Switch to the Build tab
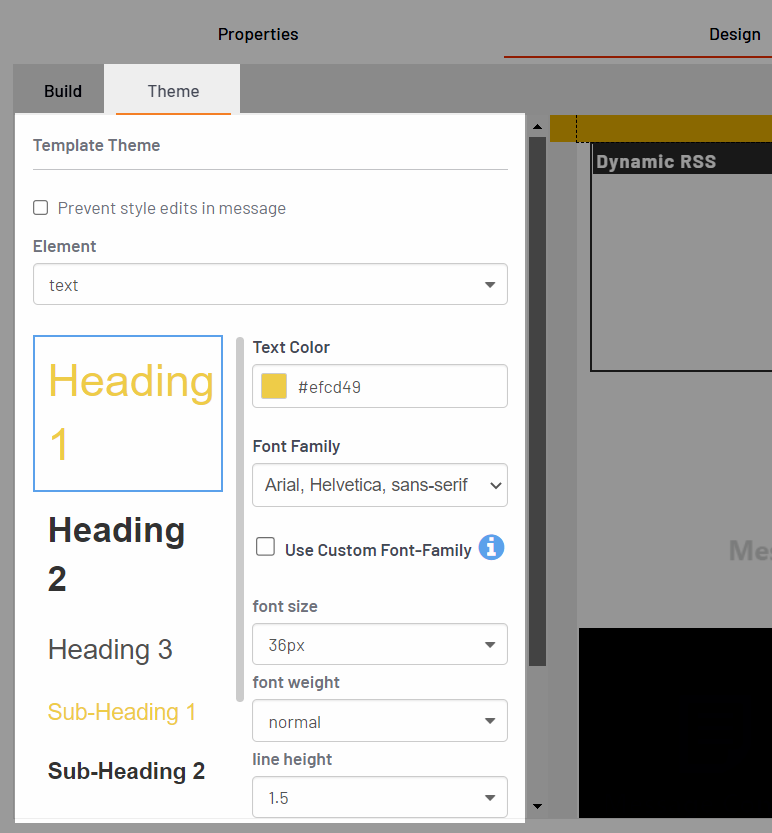This screenshot has height=833, width=772. [63, 91]
